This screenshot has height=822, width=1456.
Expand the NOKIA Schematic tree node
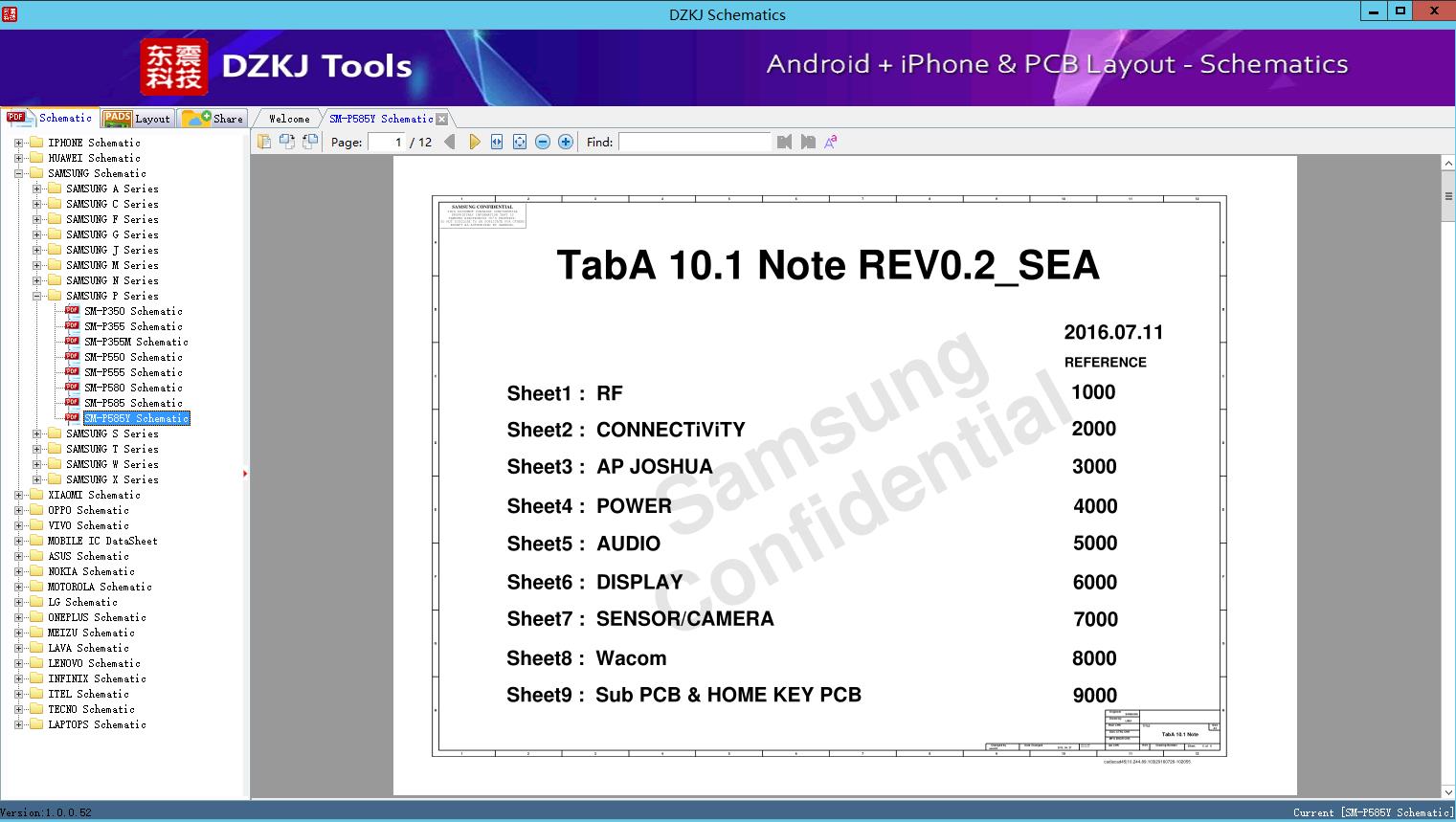click(x=18, y=571)
